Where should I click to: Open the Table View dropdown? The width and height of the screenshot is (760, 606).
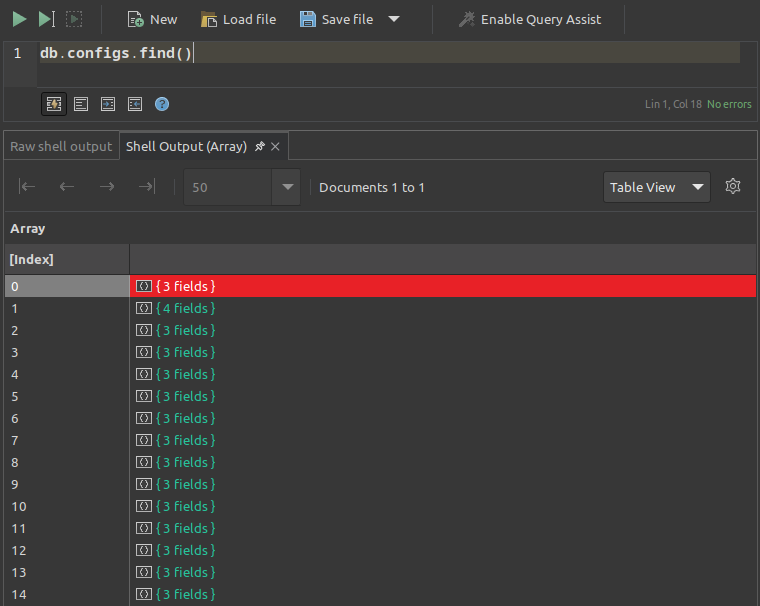point(657,187)
